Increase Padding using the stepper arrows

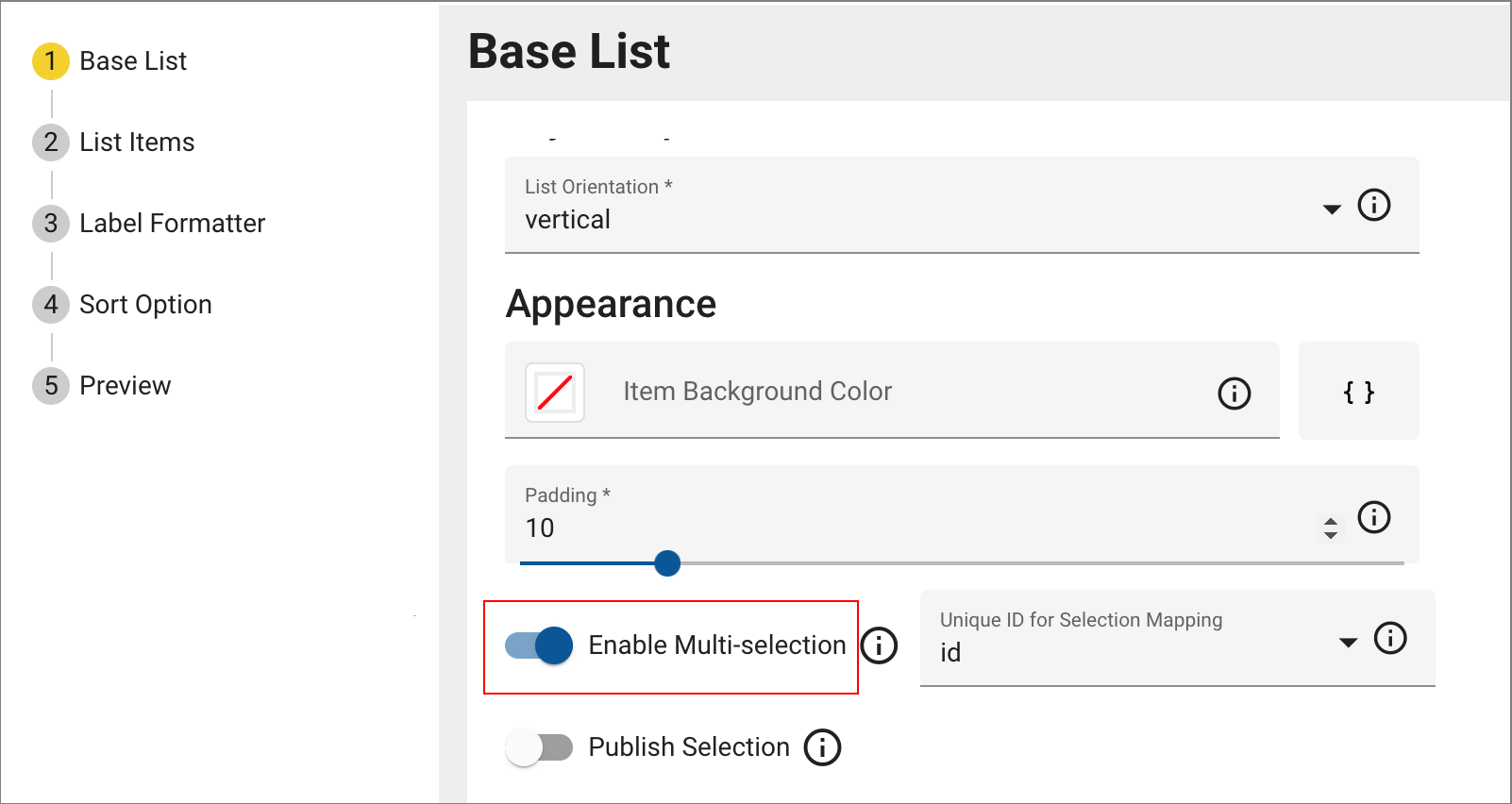pyautogui.click(x=1331, y=524)
